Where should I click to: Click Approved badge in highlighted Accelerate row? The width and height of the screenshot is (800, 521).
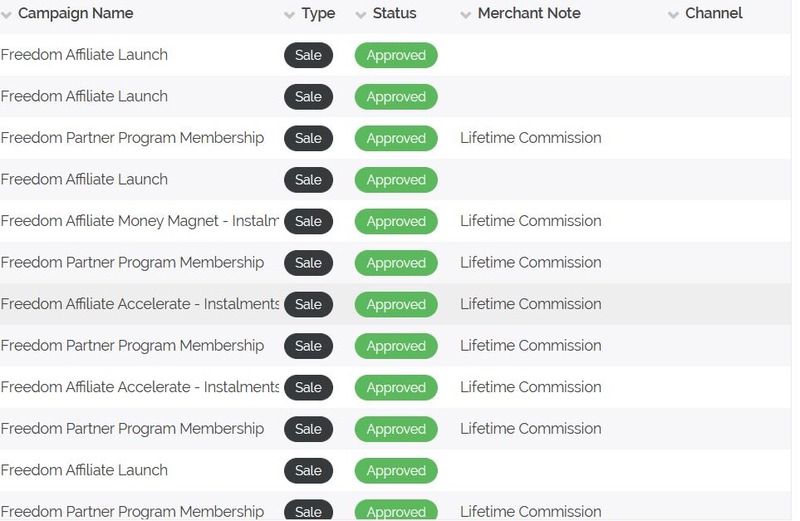coord(396,305)
